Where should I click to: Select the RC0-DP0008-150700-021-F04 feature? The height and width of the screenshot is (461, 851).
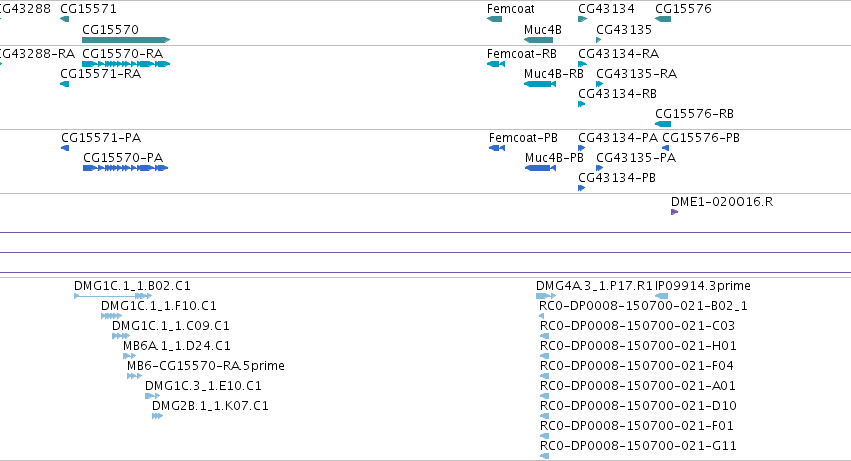pos(545,376)
